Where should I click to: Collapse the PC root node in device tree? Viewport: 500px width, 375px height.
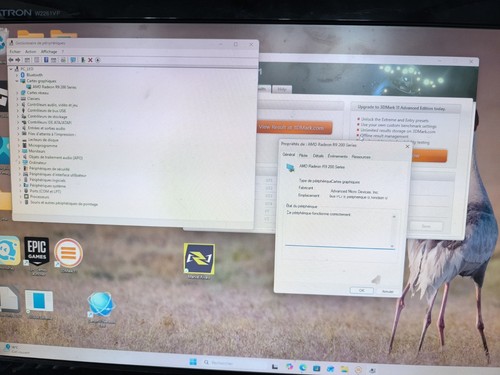[11, 69]
